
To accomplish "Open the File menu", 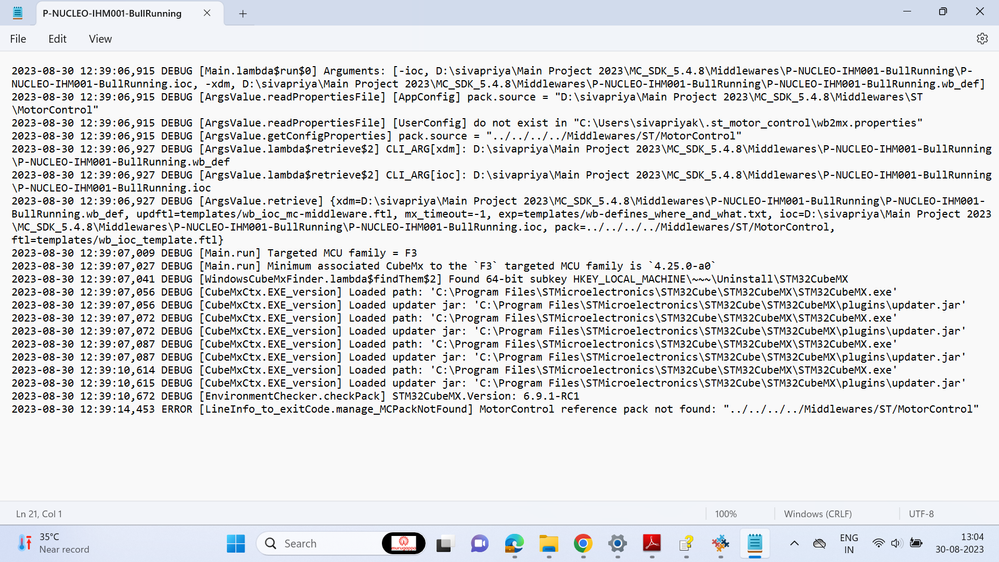I will coord(18,39).
